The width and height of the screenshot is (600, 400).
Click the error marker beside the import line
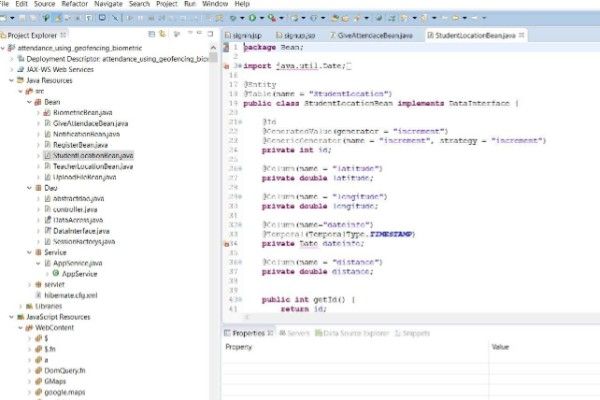pos(226,66)
